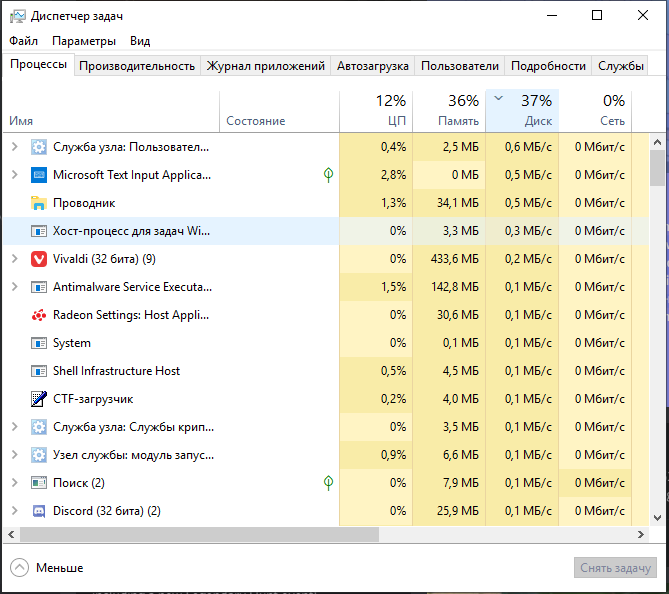
Task: Switch to the Автозагрузка tab
Action: click(x=372, y=66)
